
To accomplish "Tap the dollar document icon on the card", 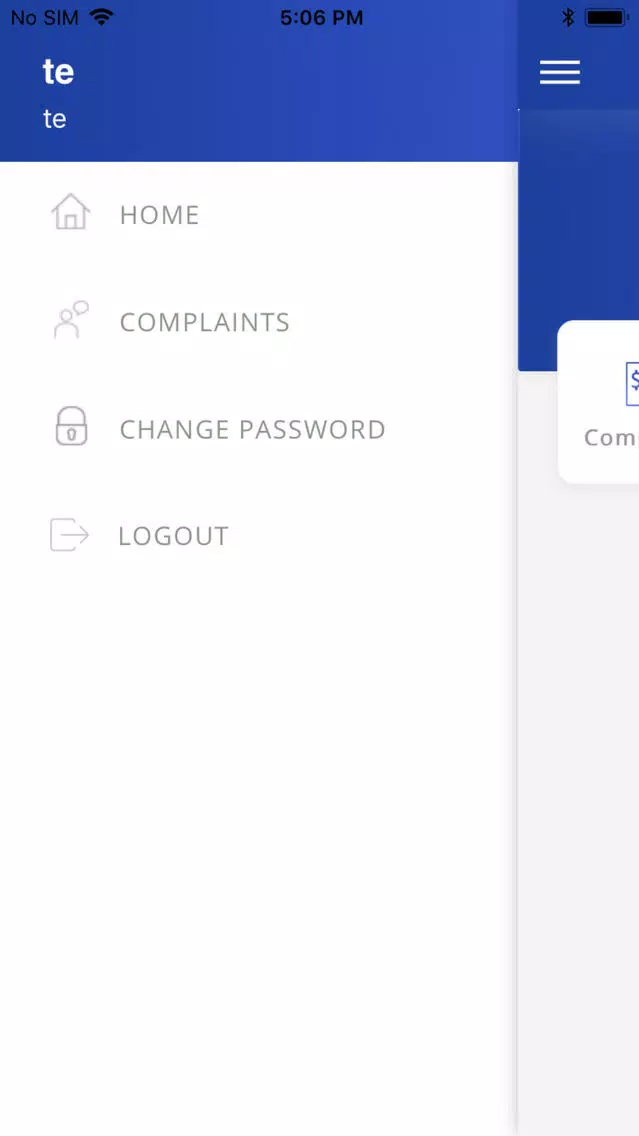I will 632,384.
